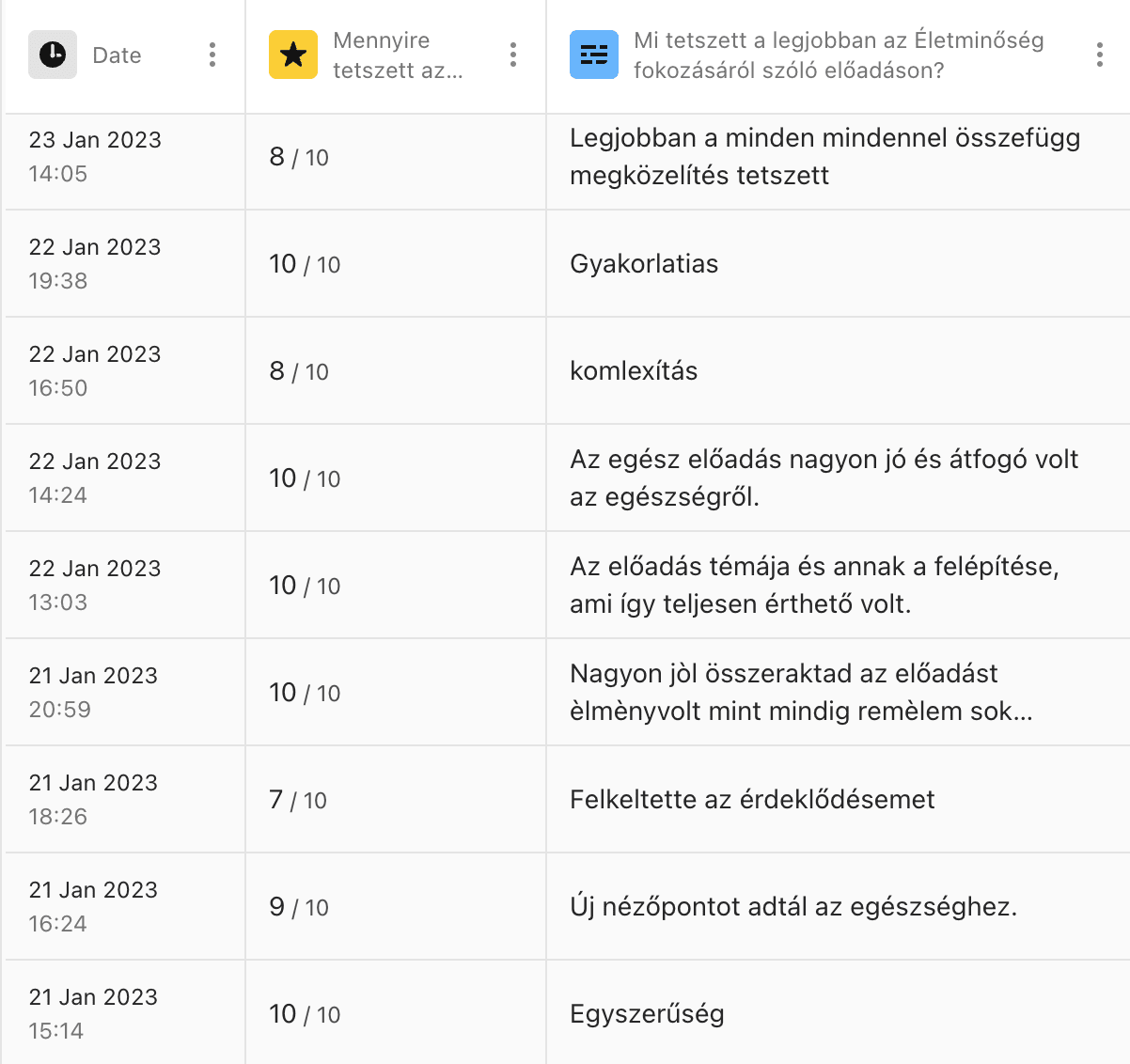Click the Életminőség question column title
Viewport: 1130px width, 1064px height.
(839, 55)
